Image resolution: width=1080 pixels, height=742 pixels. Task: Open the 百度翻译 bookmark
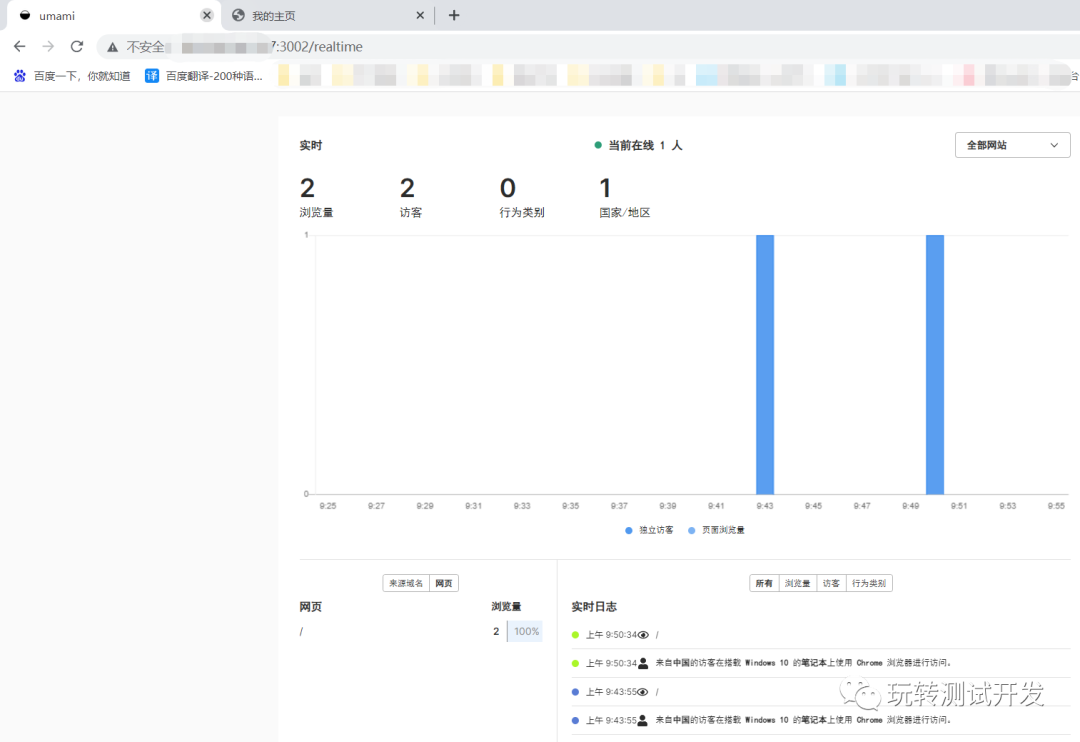(204, 76)
